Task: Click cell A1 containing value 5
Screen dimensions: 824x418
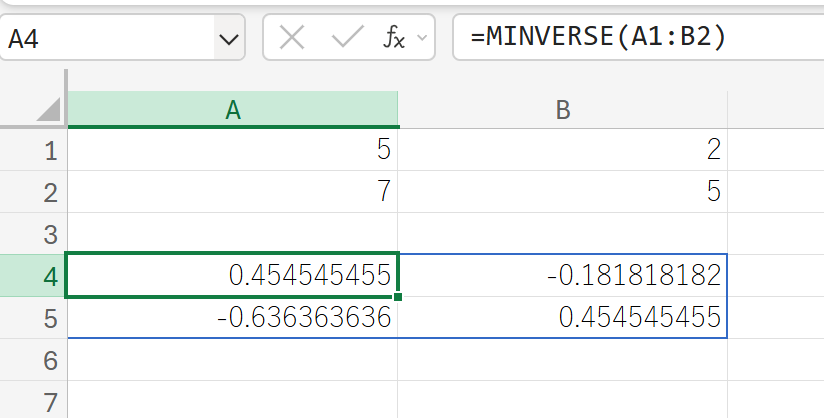Action: tap(232, 150)
